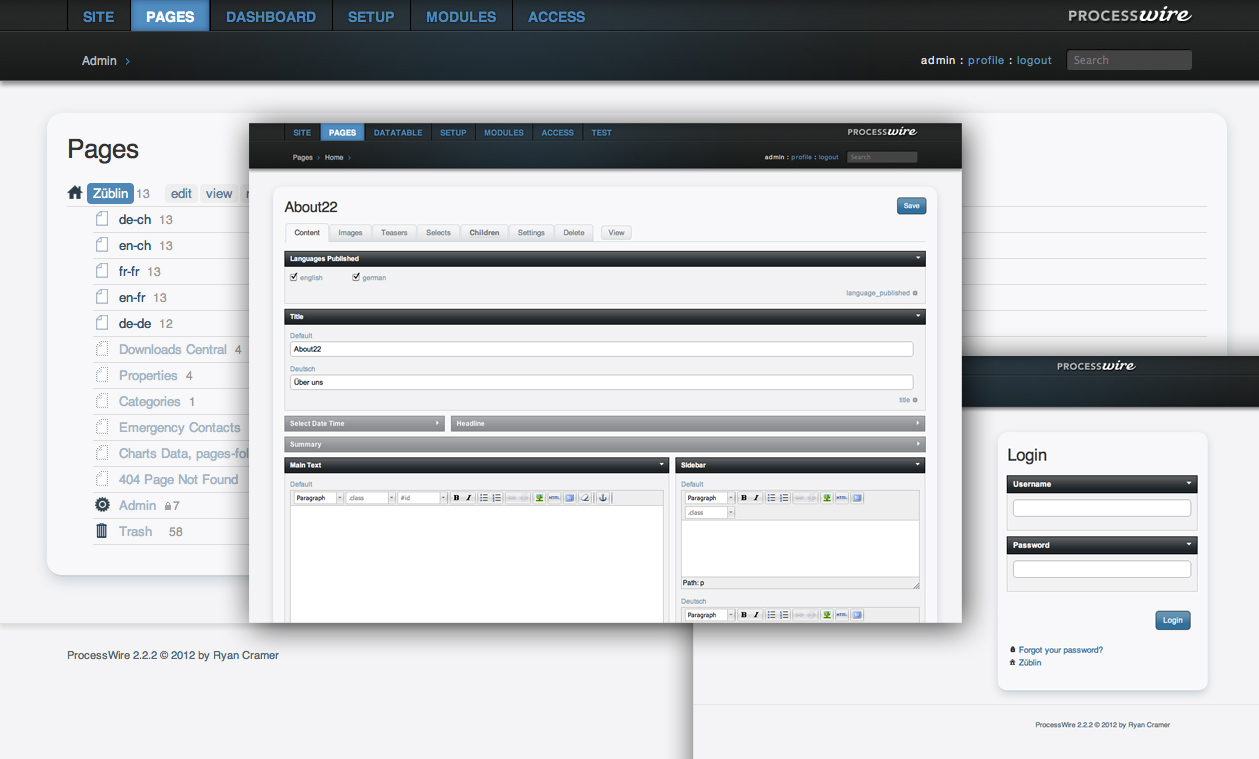Focus the Password input field

tap(1102, 569)
